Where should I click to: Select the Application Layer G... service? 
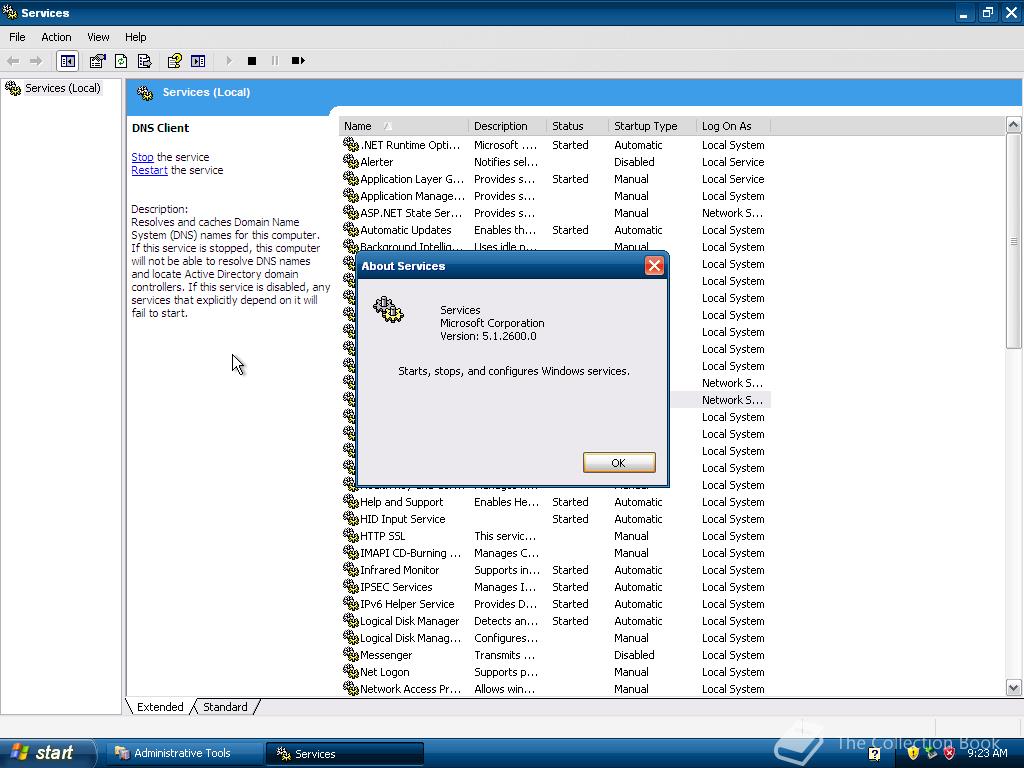coord(555,179)
